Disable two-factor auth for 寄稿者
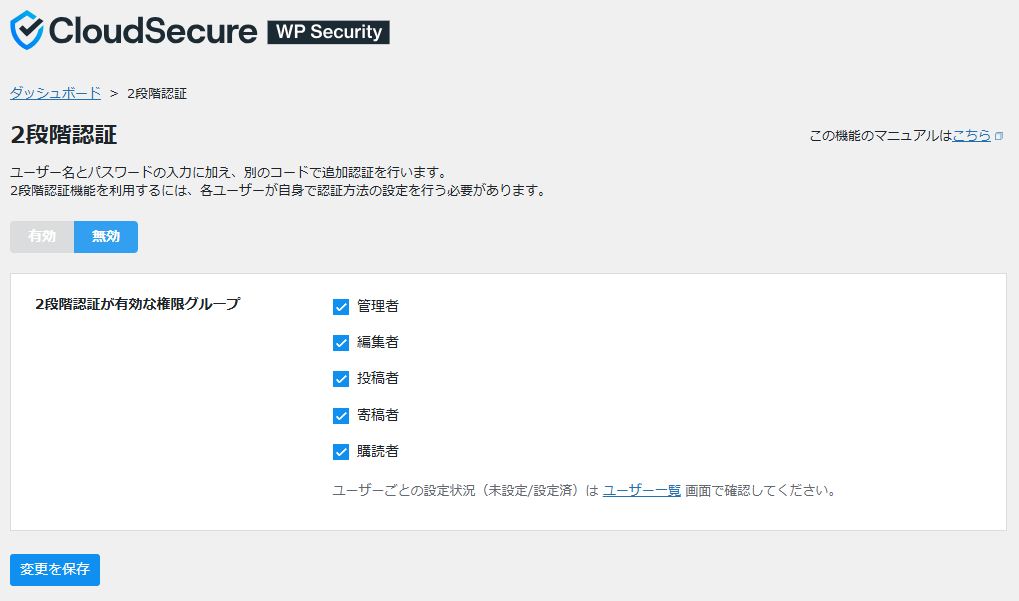Screen dimensions: 1019x601 click(x=342, y=415)
